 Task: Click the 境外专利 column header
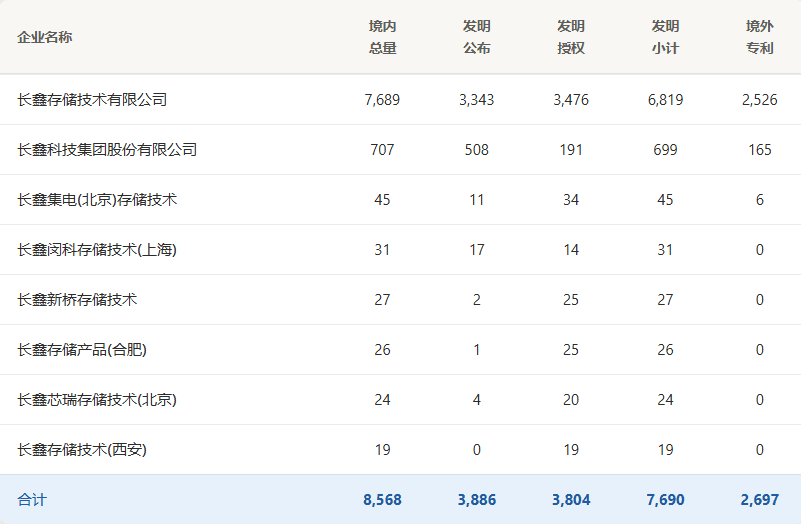tap(760, 37)
